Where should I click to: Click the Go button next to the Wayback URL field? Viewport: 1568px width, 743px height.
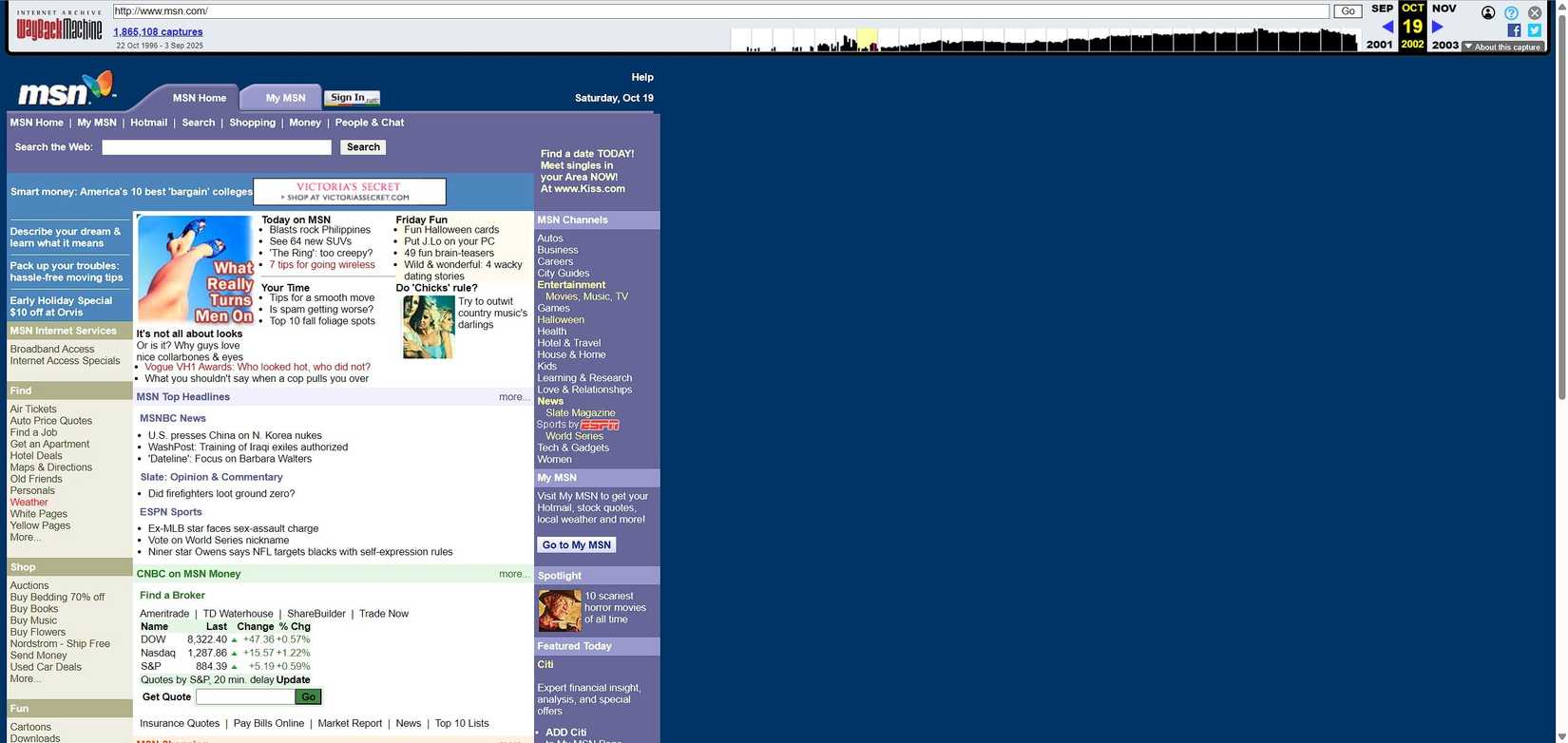[x=1348, y=11]
